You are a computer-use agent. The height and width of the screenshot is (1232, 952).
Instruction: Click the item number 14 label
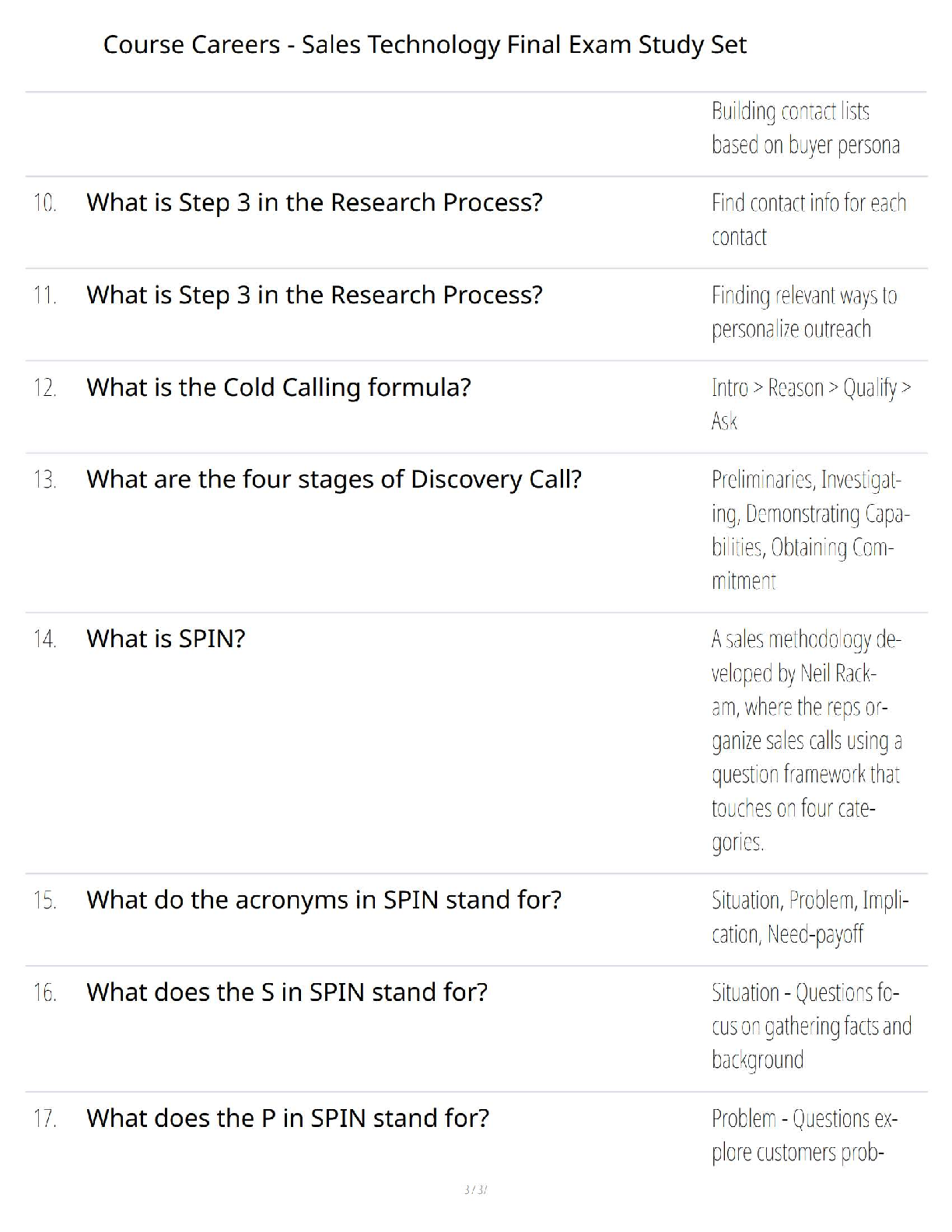[45, 639]
